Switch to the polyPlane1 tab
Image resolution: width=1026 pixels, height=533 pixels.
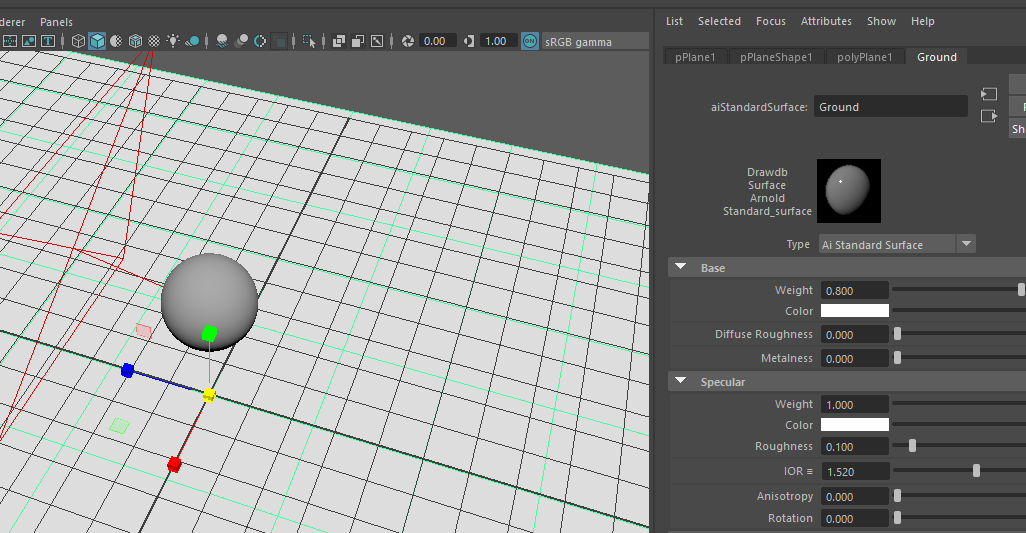864,57
